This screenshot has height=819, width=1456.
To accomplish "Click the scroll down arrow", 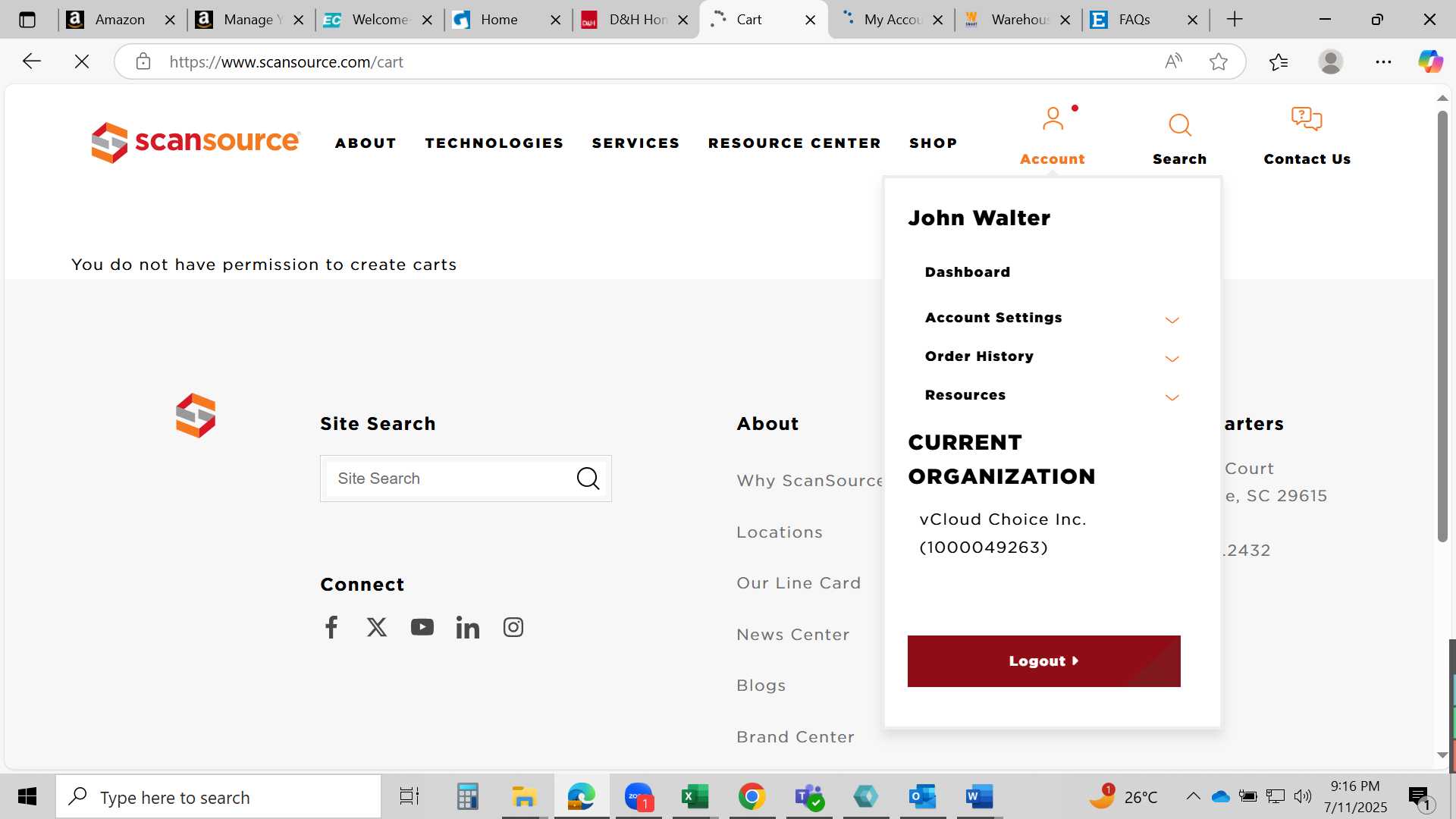I will [1442, 755].
